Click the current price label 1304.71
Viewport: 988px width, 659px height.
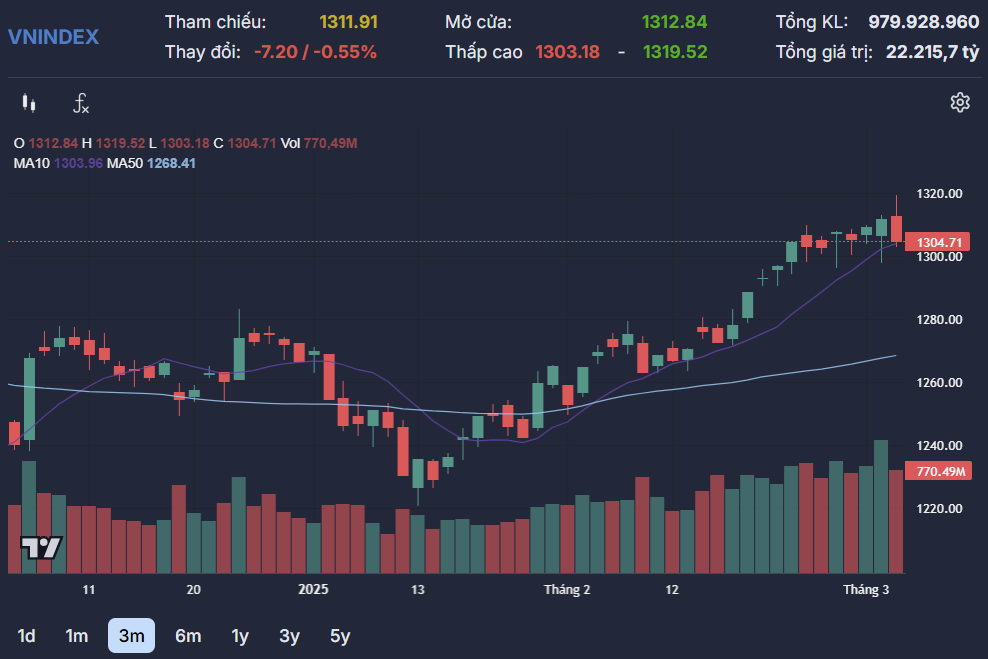click(938, 242)
